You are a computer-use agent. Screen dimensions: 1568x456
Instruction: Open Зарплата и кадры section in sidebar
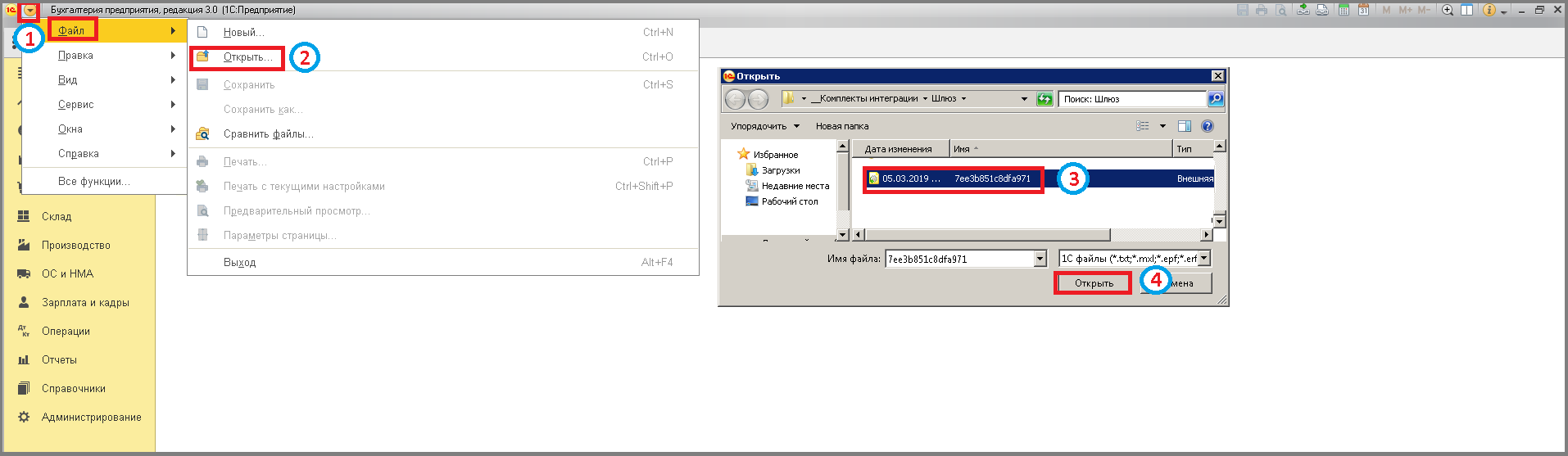[x=84, y=302]
